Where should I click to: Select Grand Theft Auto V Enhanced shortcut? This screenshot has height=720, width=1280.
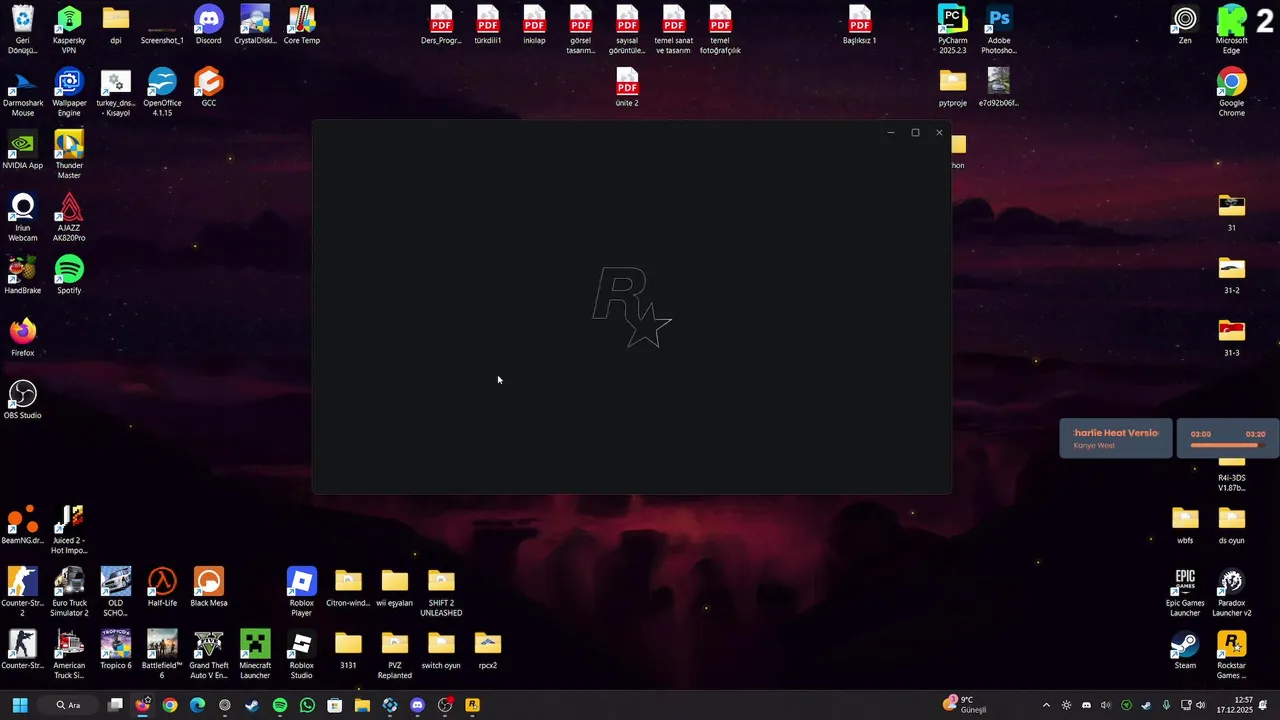(x=208, y=654)
